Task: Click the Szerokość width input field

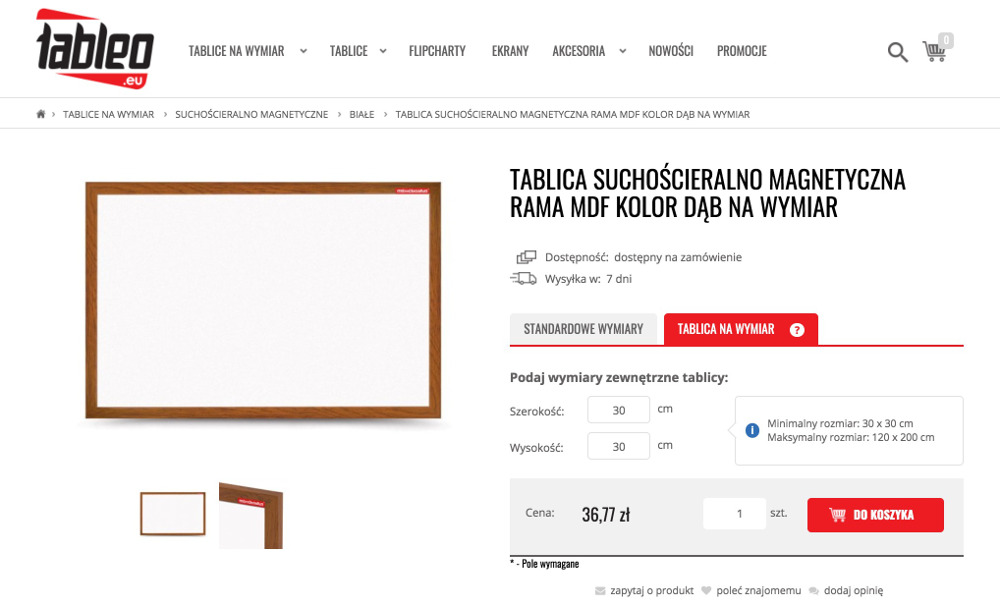Action: pyautogui.click(x=618, y=410)
